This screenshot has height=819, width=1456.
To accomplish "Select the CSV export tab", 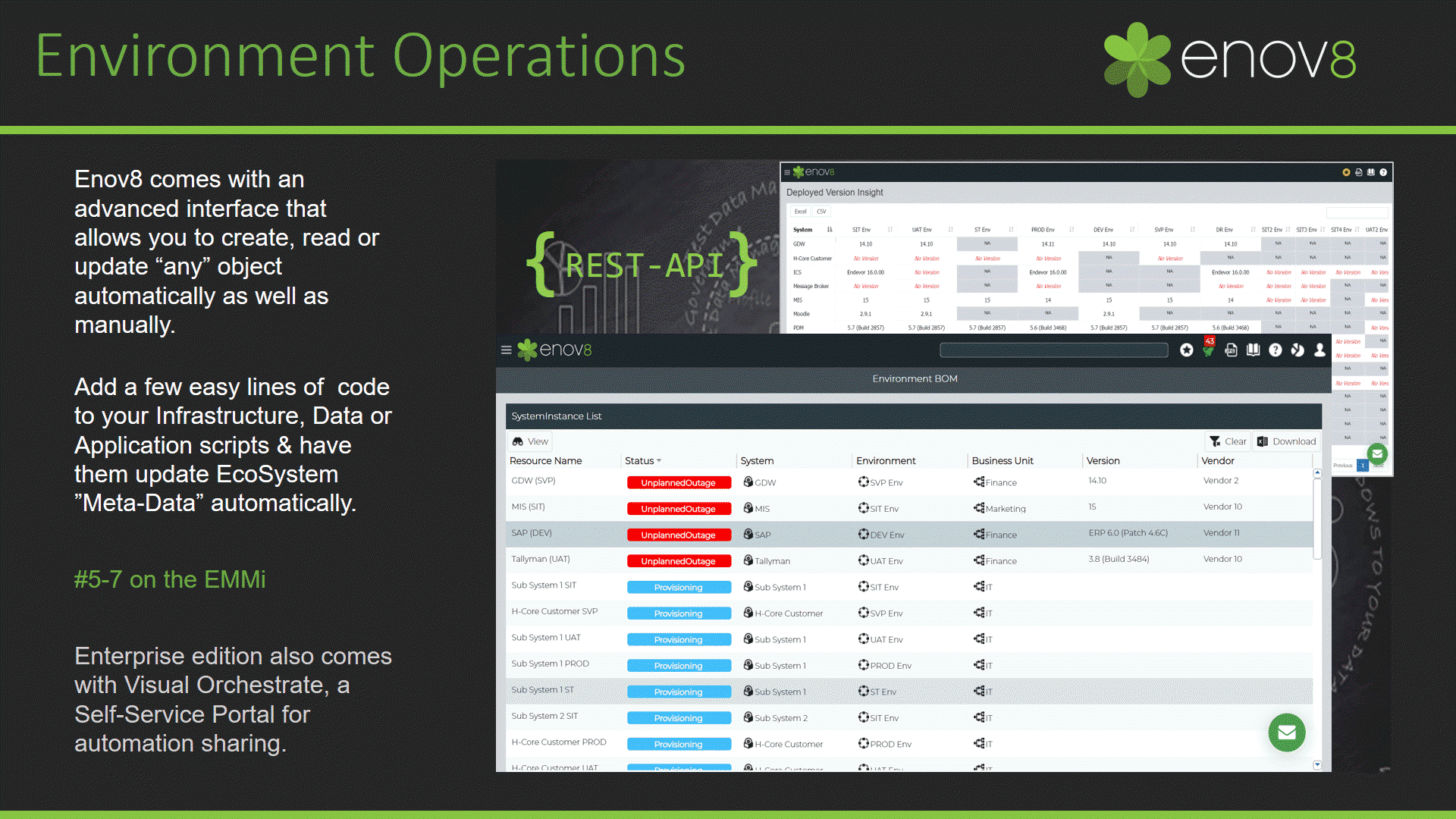I will [x=821, y=212].
